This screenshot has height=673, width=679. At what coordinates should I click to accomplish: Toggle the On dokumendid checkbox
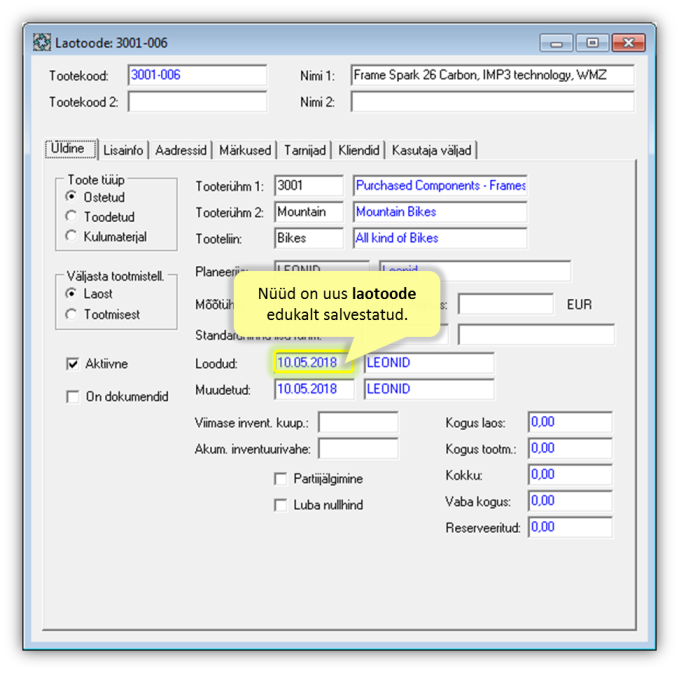(x=73, y=396)
